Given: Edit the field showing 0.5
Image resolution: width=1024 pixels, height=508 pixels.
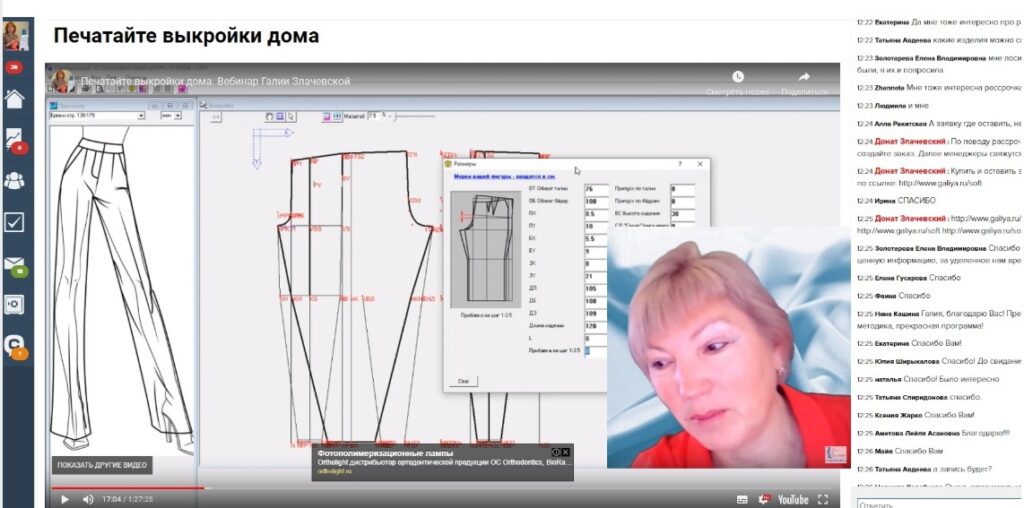Looking at the screenshot, I should tap(596, 214).
